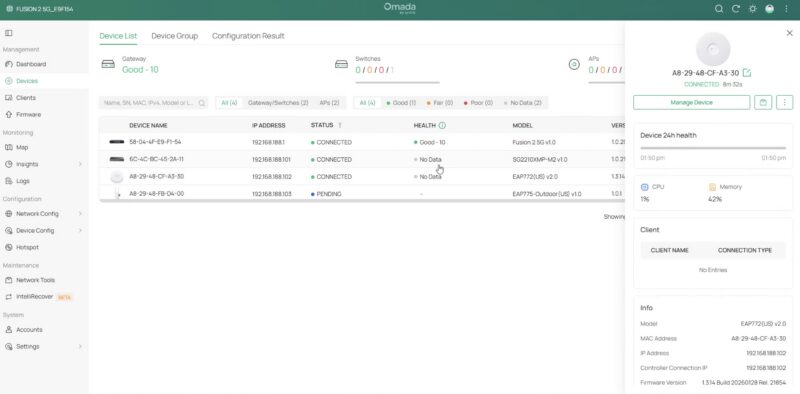Expand the Settings submenu

80,347
